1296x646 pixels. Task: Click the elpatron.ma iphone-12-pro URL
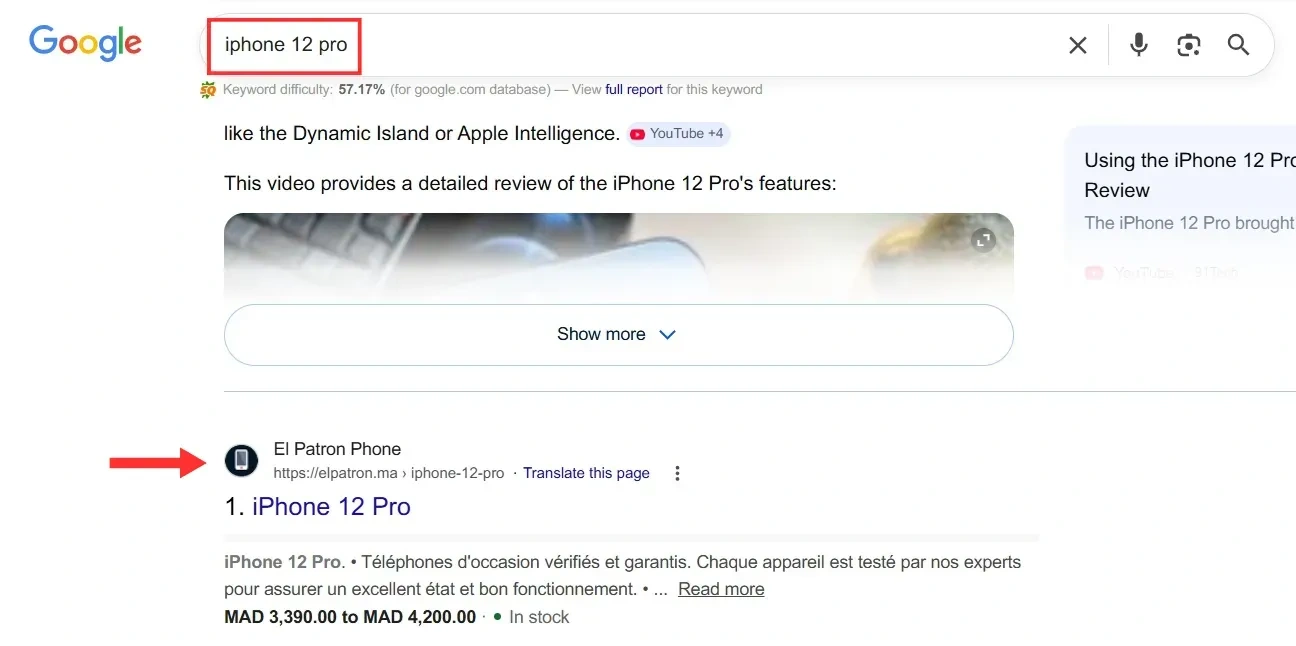(389, 473)
